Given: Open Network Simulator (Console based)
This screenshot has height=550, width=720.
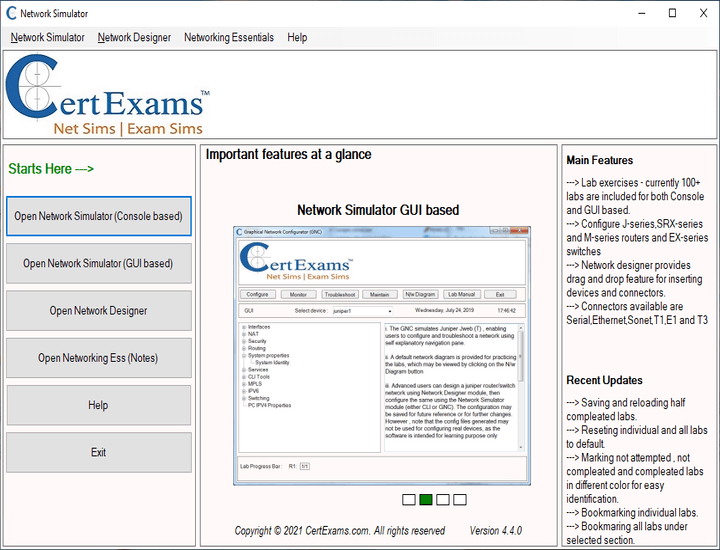Looking at the screenshot, I should click(99, 216).
